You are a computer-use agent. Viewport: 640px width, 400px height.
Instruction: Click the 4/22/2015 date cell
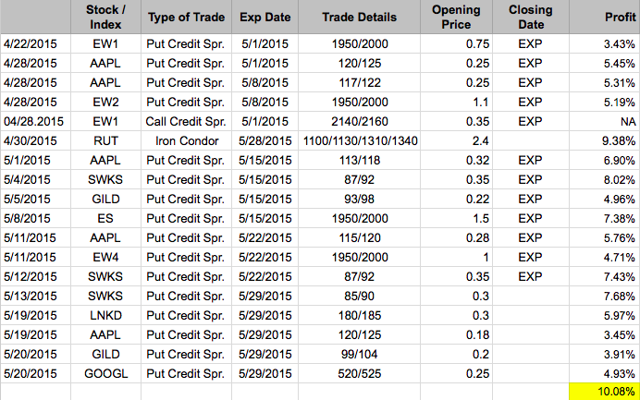[35, 44]
